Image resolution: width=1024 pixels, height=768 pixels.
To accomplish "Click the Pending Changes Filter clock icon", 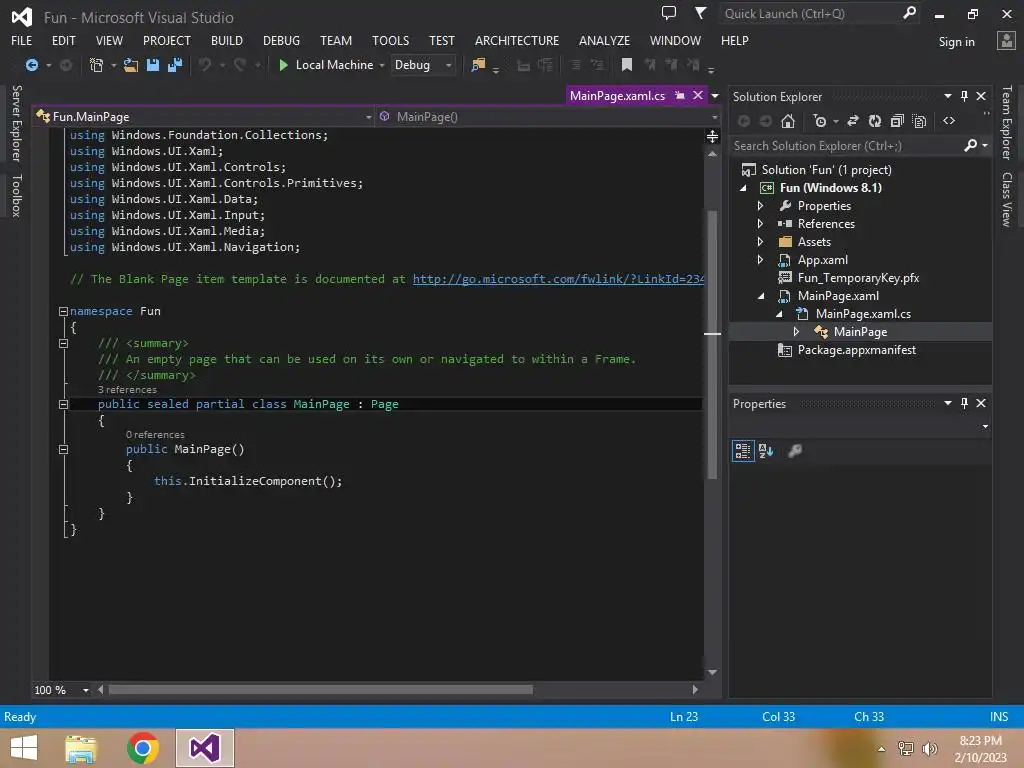I will point(820,121).
